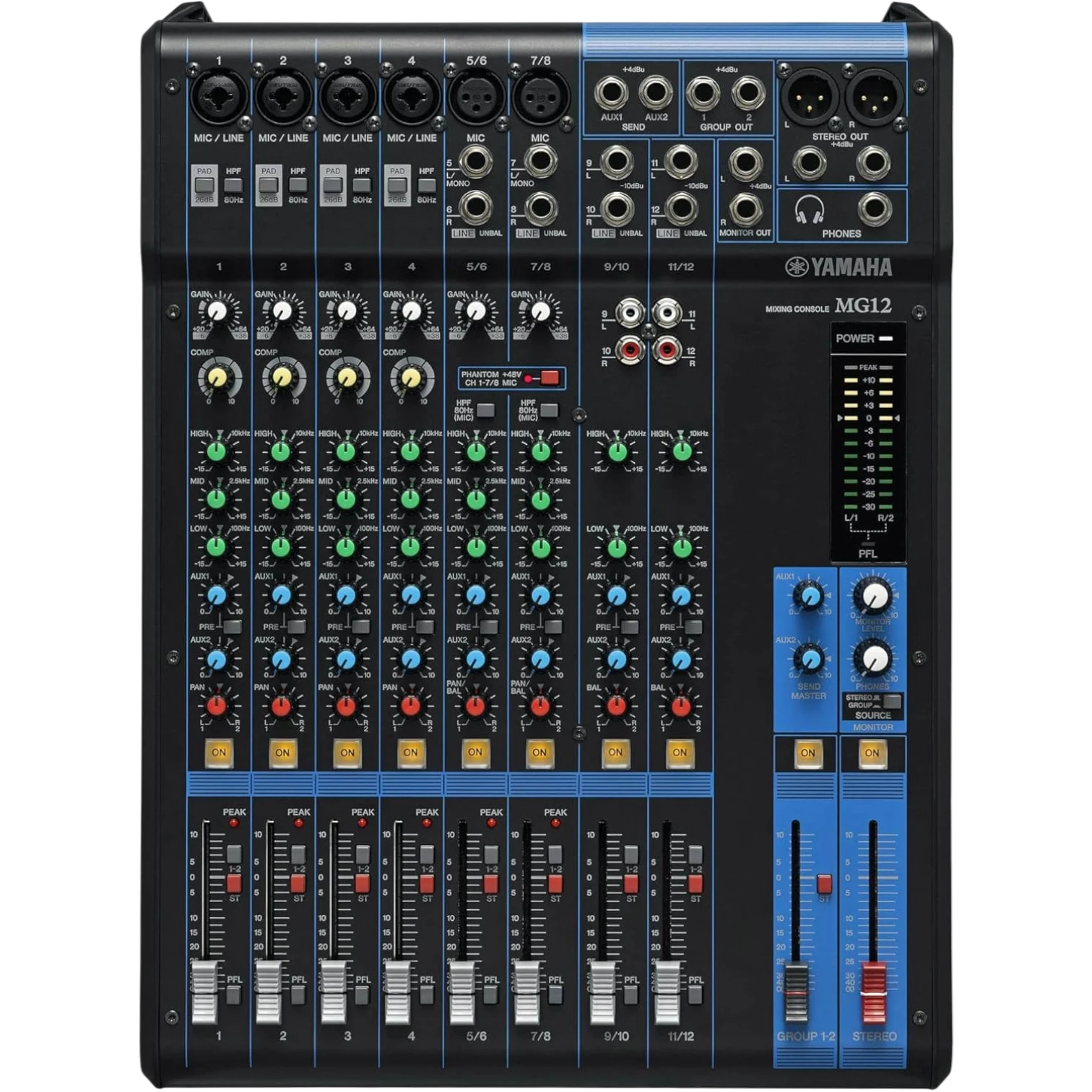The width and height of the screenshot is (1092, 1092).
Task: Click the channel 3 green HIGH EQ knob
Action: pyautogui.click(x=346, y=451)
